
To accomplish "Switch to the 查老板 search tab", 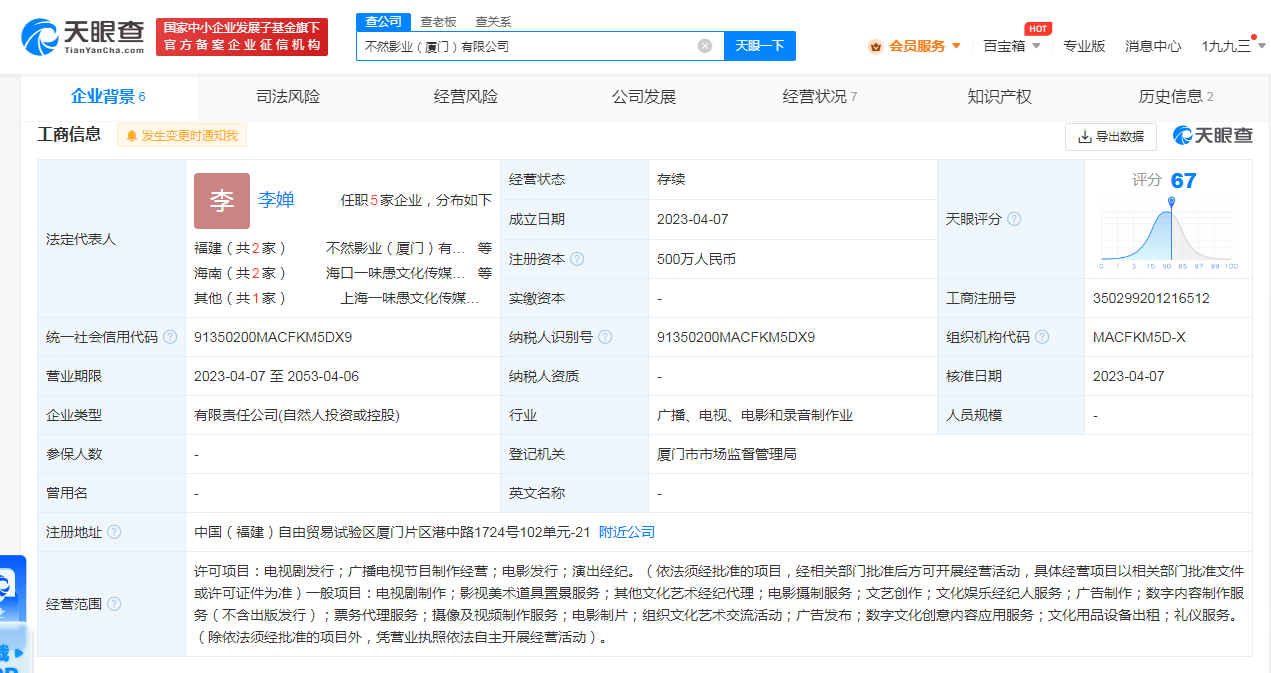I will (438, 21).
